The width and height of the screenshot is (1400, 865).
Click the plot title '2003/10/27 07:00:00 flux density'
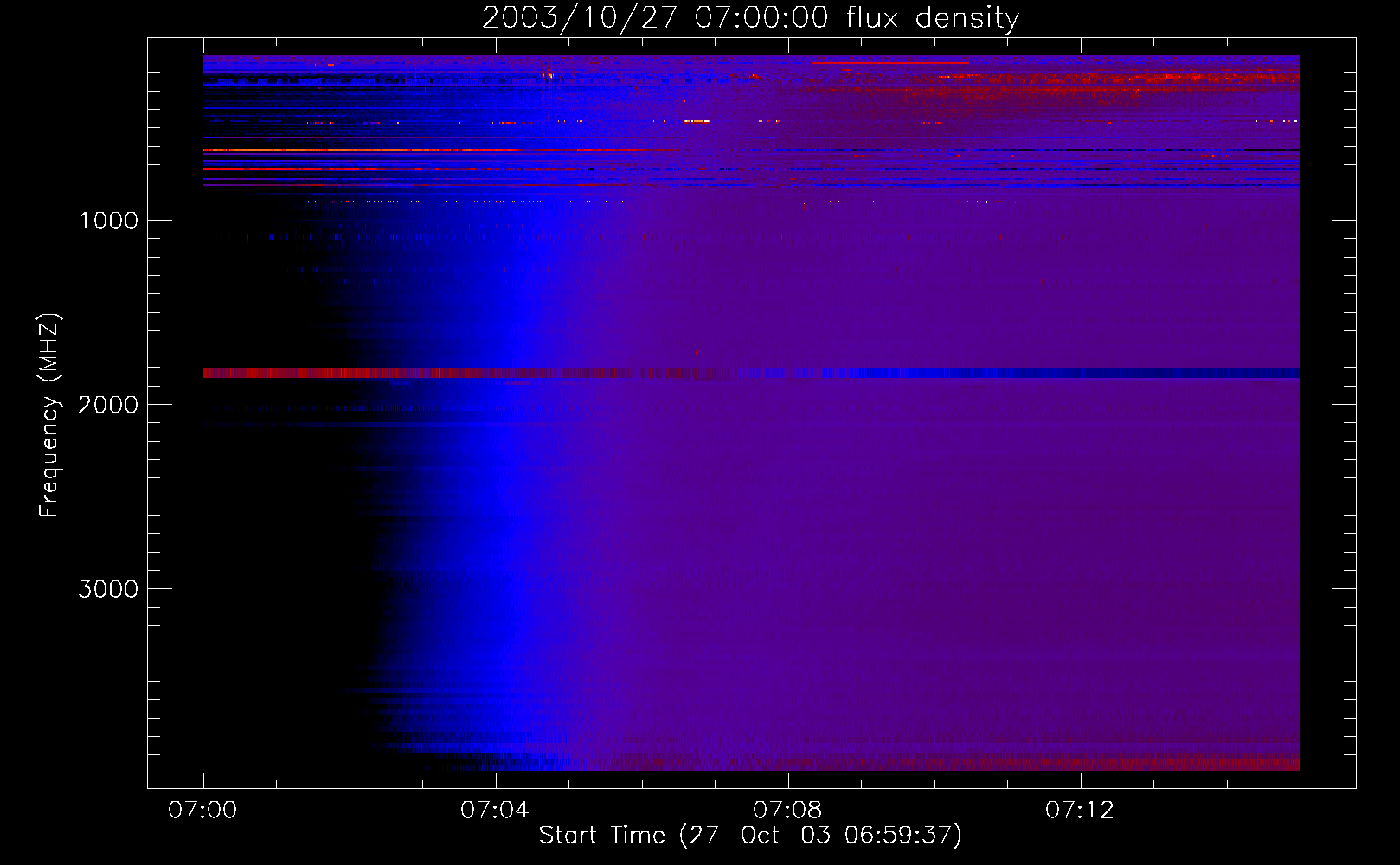[x=750, y=17]
